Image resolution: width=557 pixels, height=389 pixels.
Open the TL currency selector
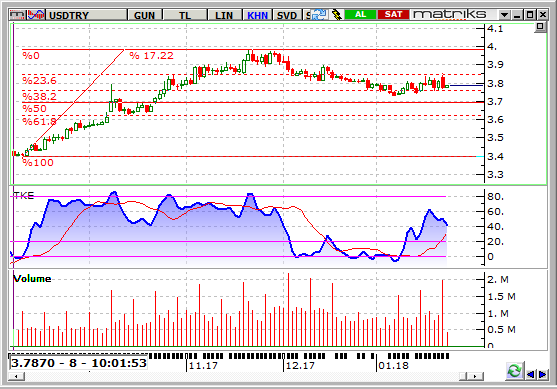coord(185,15)
